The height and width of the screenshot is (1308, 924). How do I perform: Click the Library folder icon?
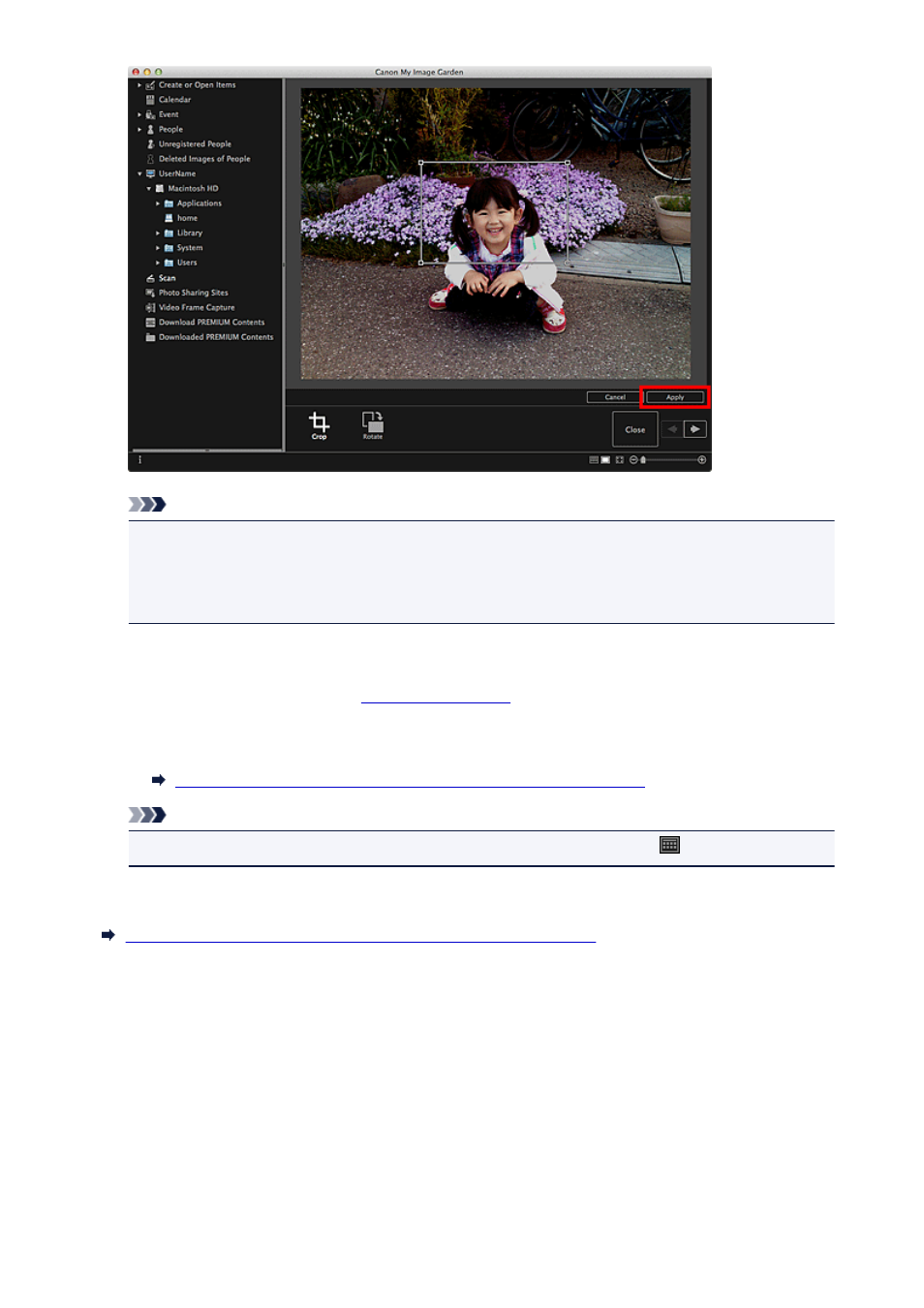click(x=169, y=234)
